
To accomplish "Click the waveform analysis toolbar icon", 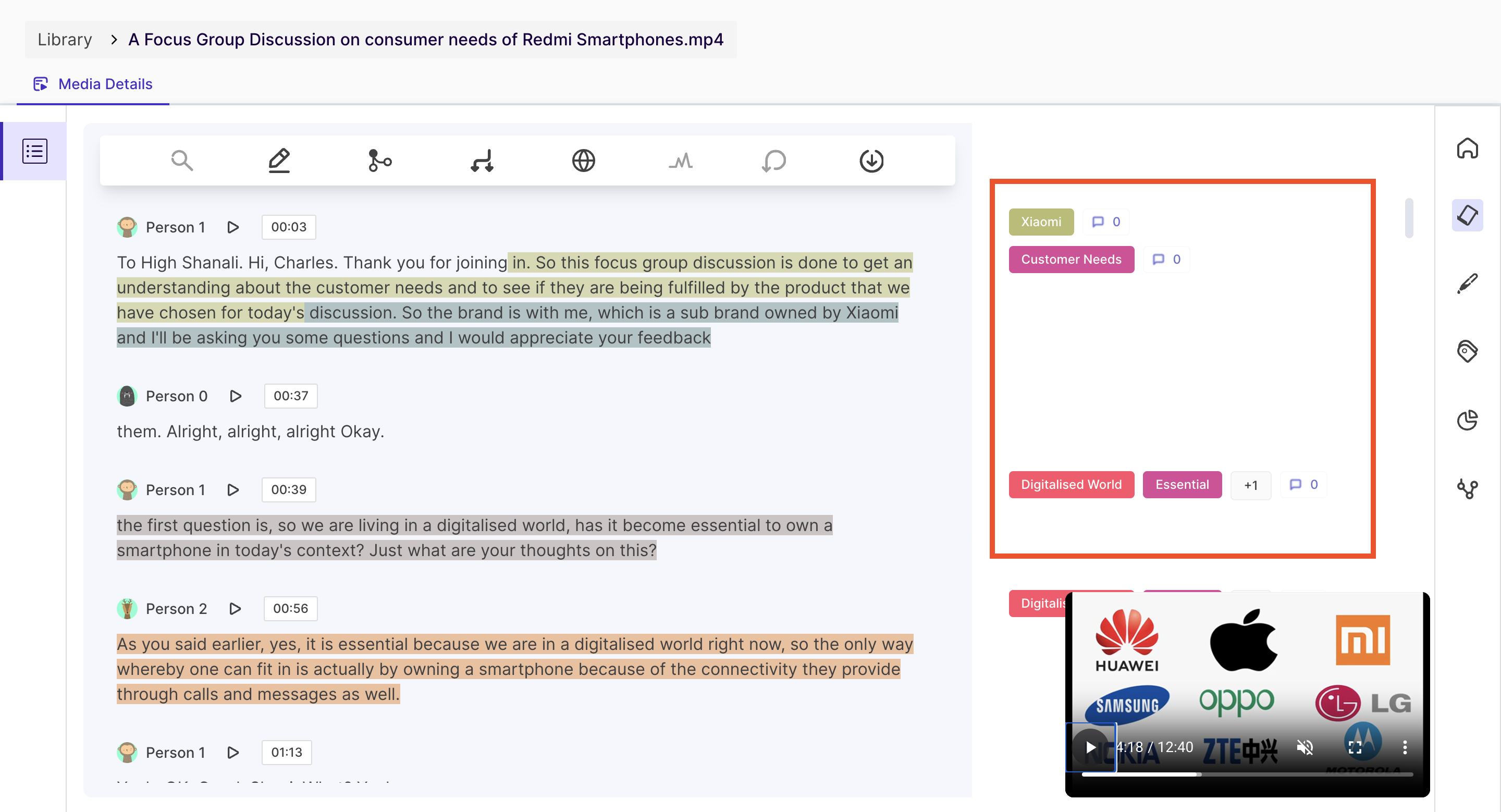I will tap(681, 160).
